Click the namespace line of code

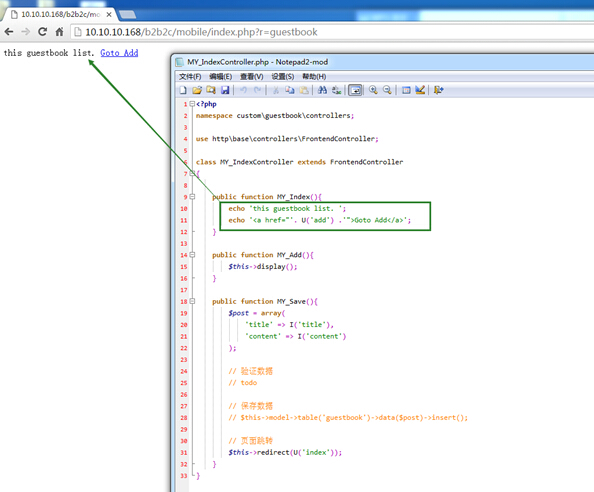[x=275, y=116]
